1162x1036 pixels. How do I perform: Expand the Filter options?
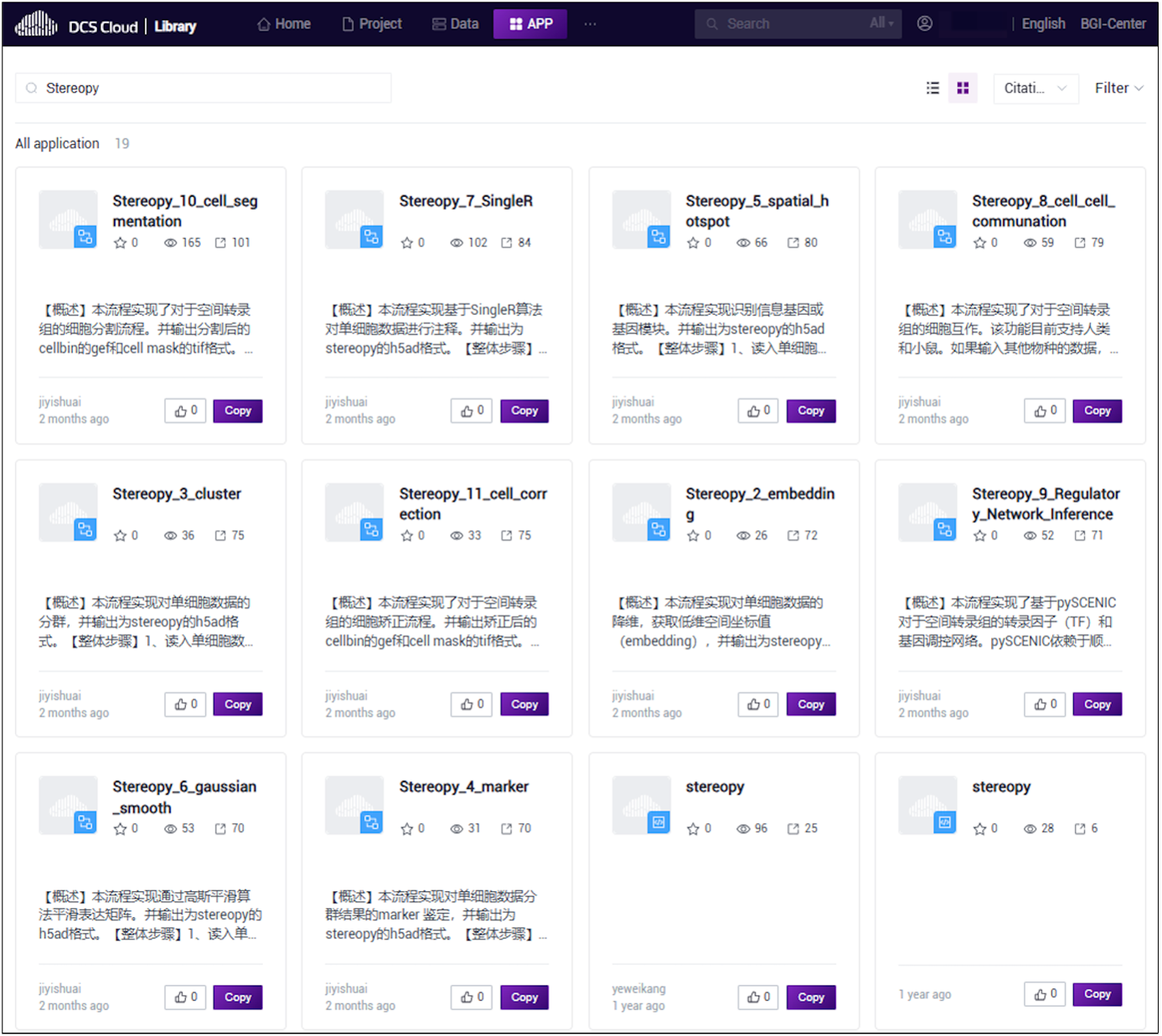[1118, 88]
